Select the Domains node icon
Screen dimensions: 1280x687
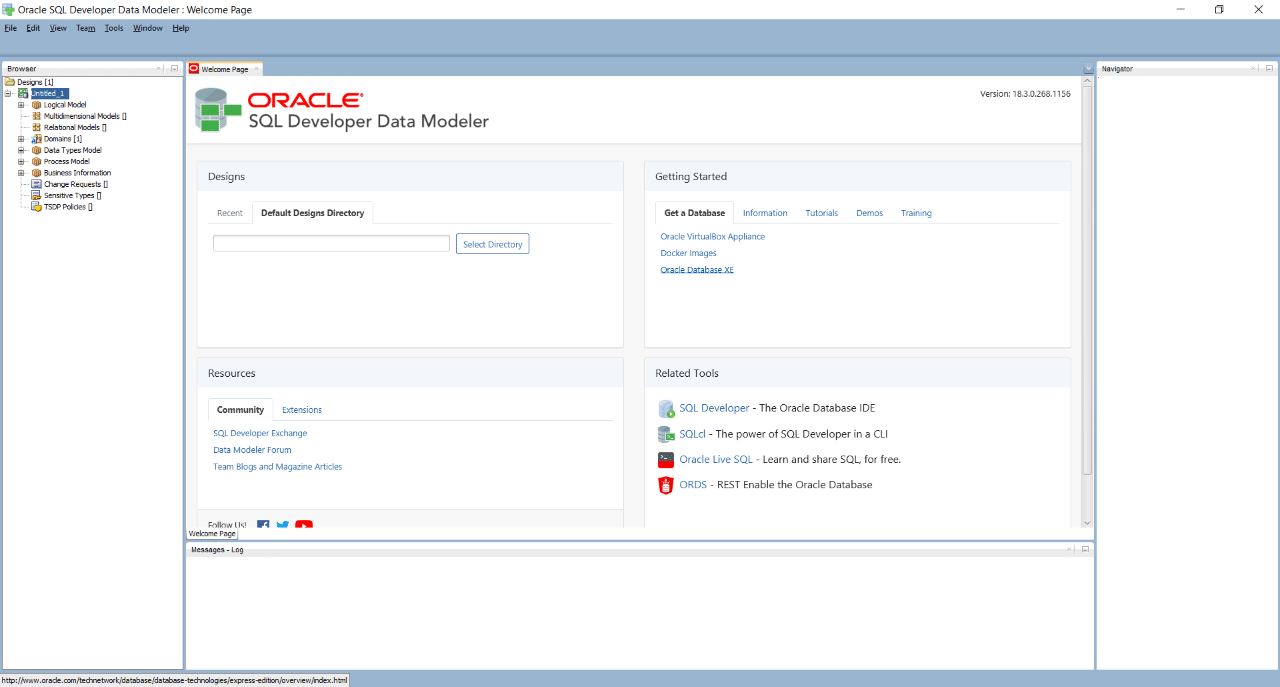[x=36, y=139]
